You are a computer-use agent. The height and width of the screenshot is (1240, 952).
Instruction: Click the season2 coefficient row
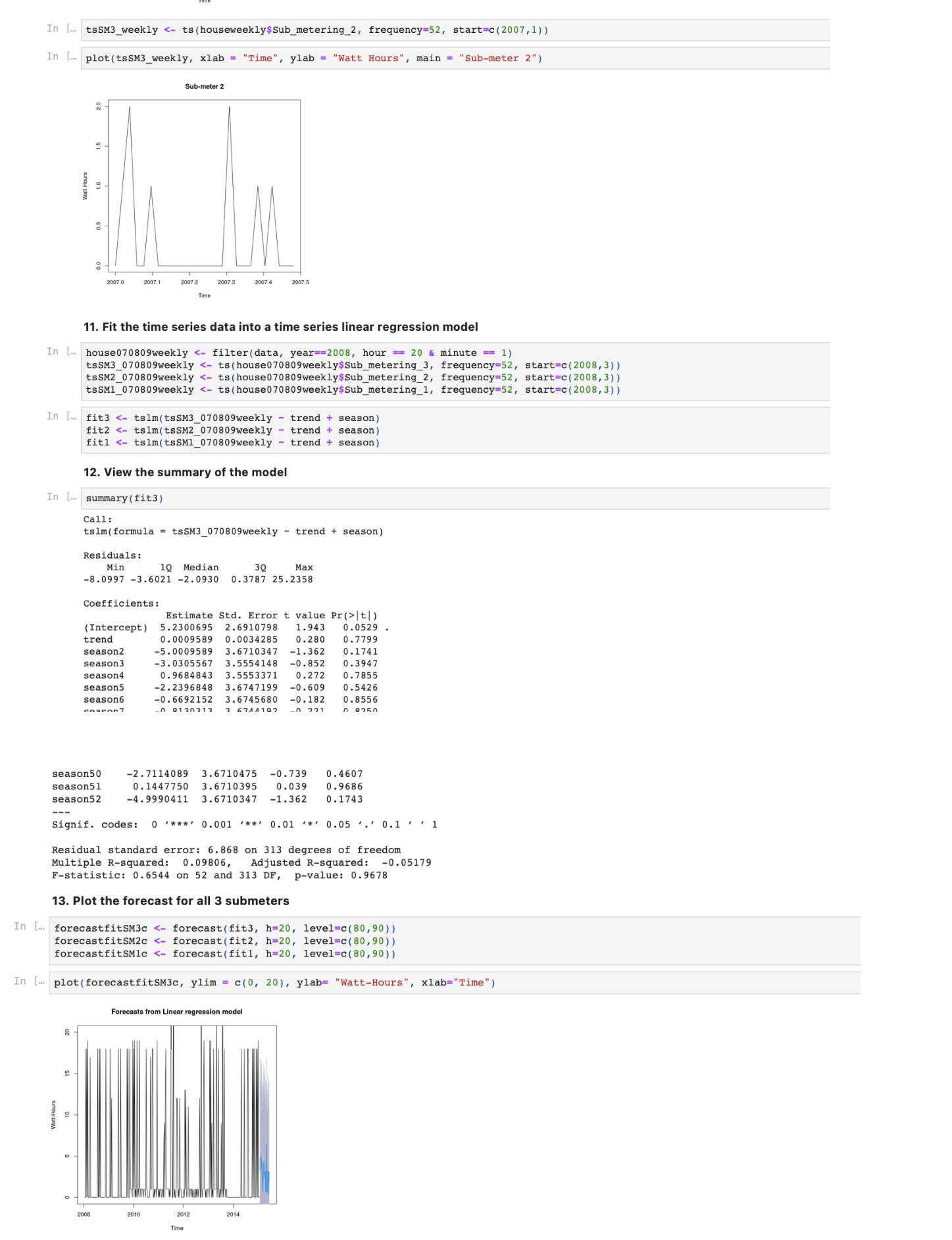(x=231, y=652)
